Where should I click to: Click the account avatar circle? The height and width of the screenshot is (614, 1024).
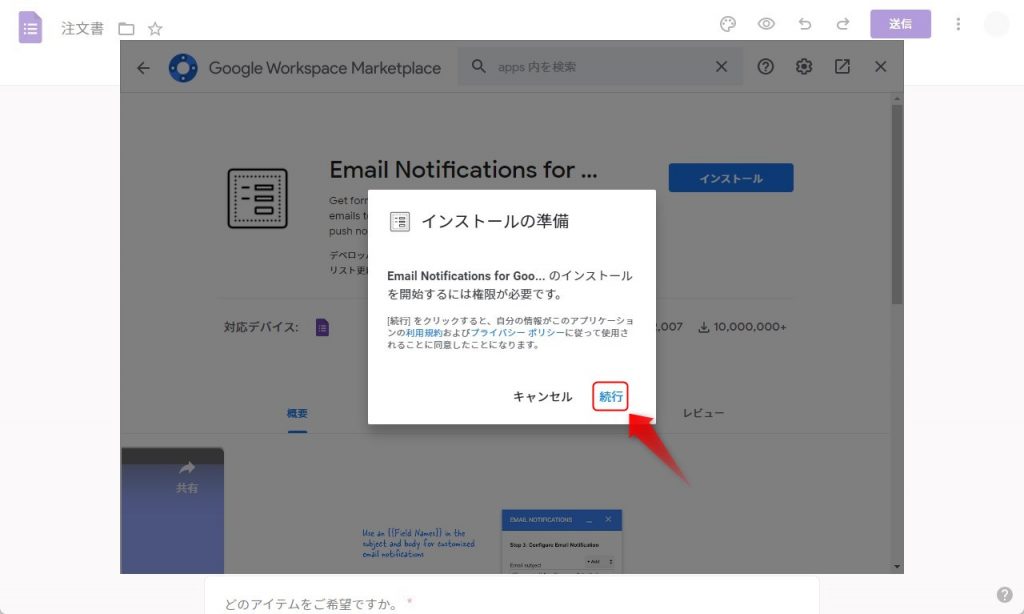tap(997, 24)
